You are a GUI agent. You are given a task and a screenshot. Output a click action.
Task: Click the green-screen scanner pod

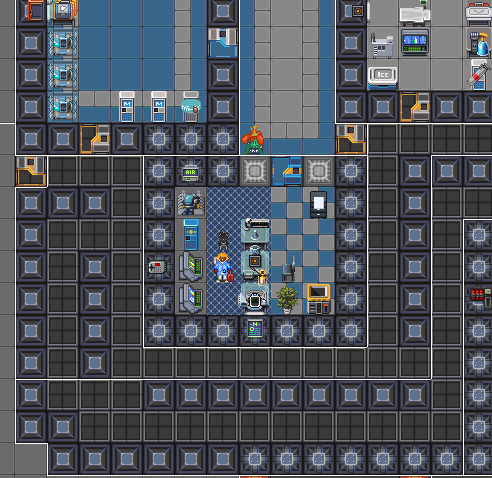255,301
